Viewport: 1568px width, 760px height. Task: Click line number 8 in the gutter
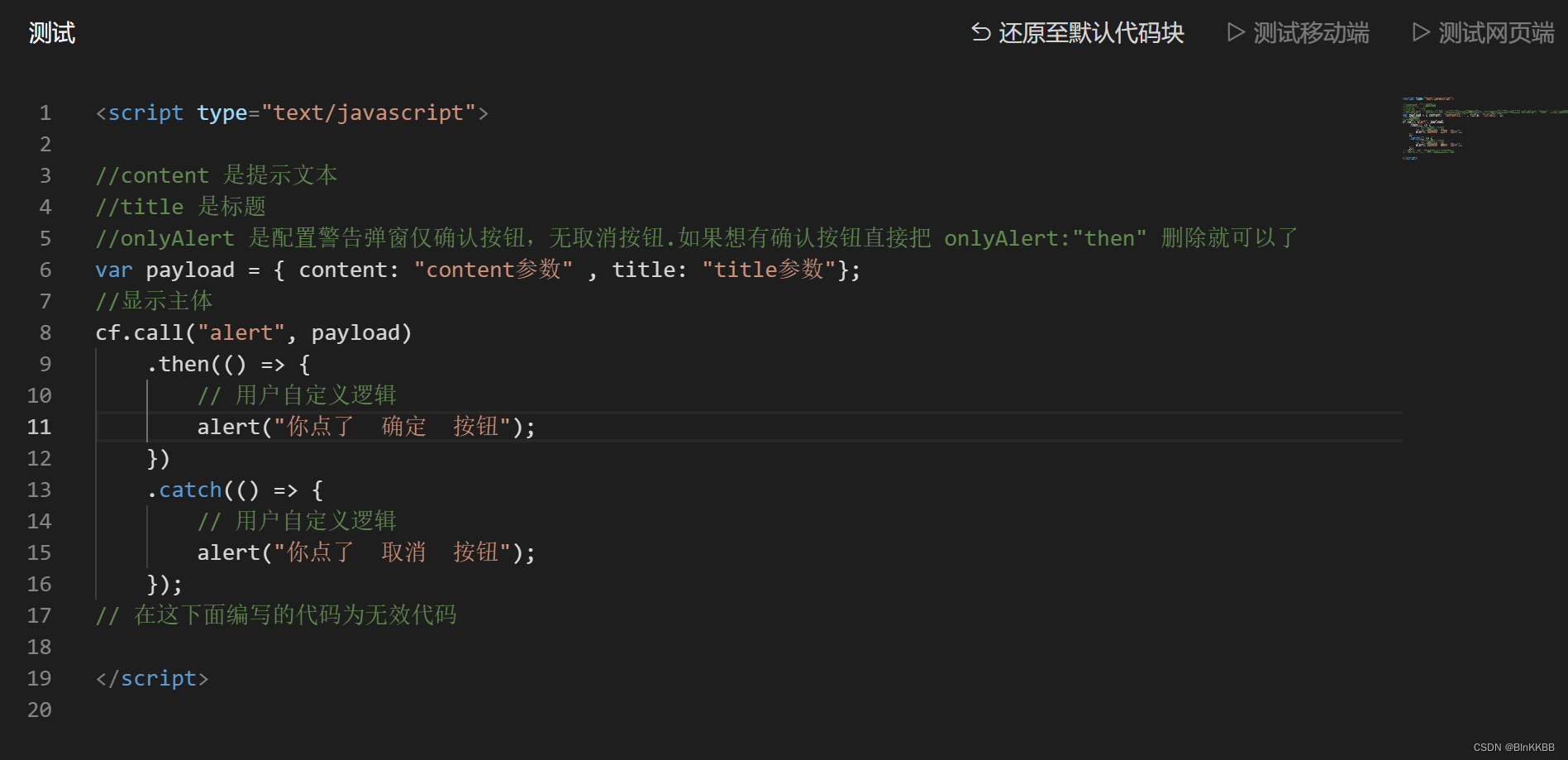pyautogui.click(x=45, y=332)
